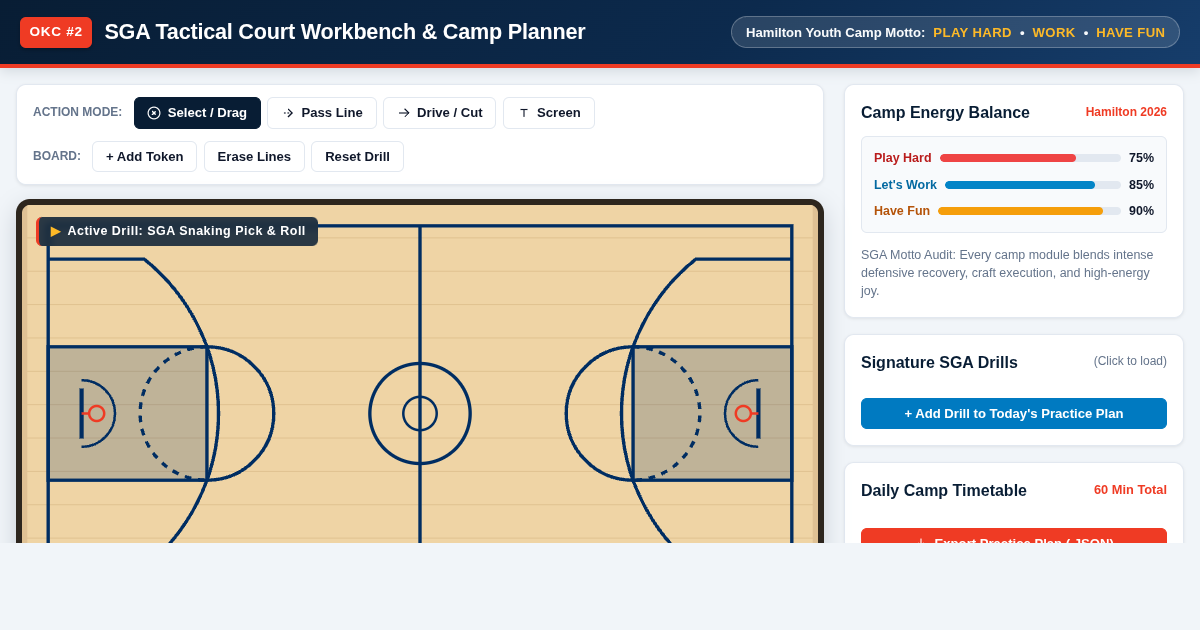Erase all lines on the board

tap(254, 156)
